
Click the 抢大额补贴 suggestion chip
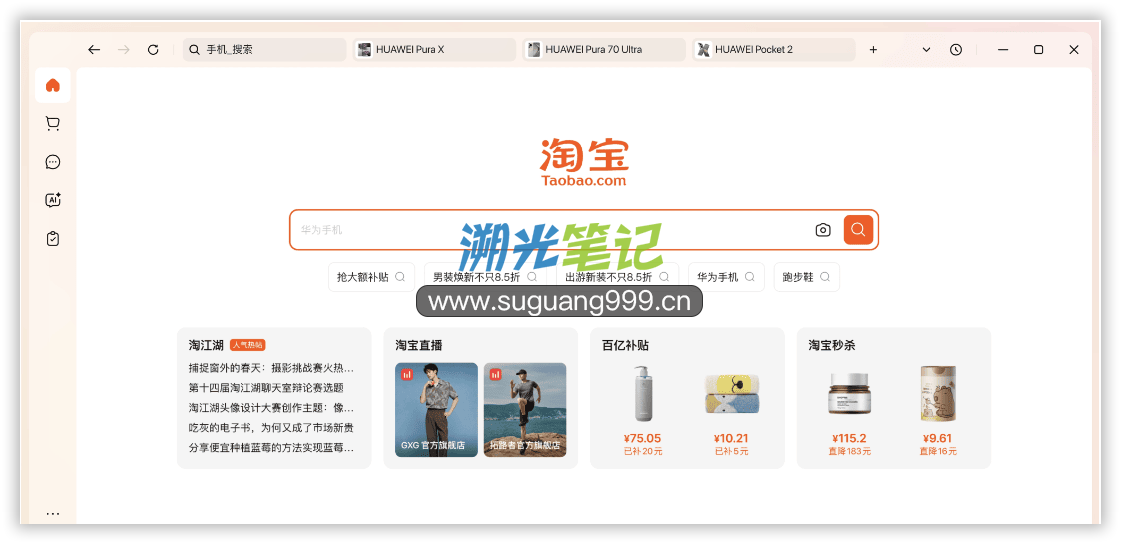point(371,277)
